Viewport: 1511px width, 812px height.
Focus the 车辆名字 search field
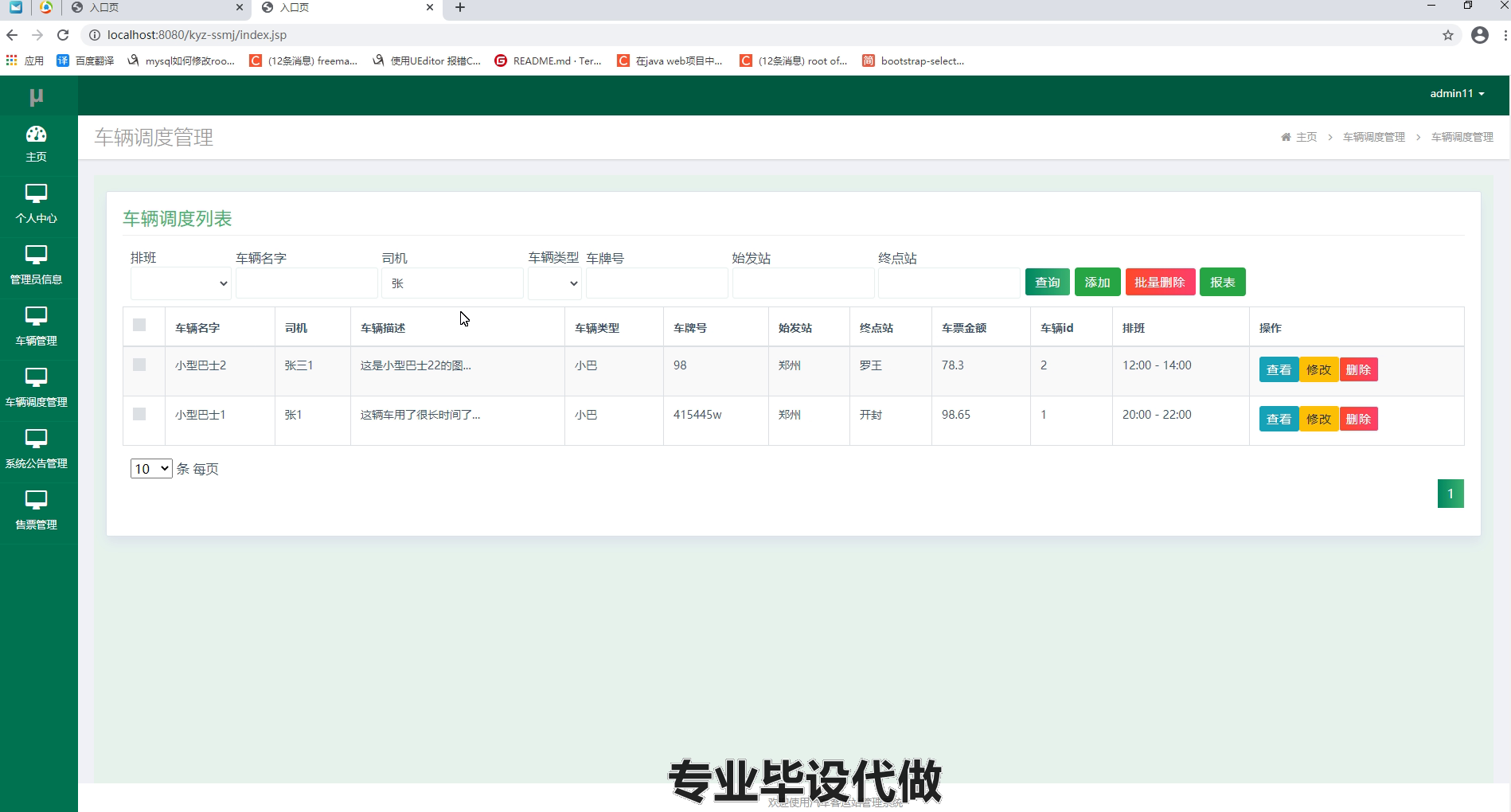pyautogui.click(x=306, y=283)
